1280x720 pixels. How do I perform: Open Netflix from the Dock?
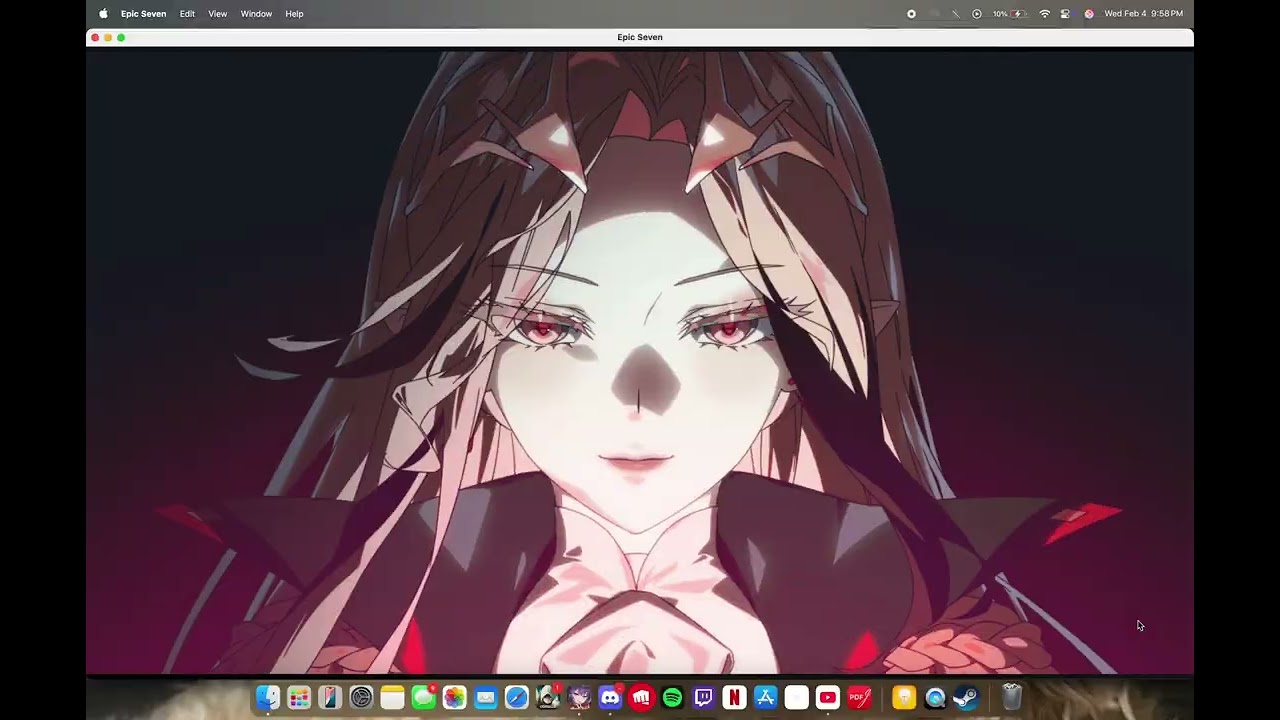(x=735, y=697)
